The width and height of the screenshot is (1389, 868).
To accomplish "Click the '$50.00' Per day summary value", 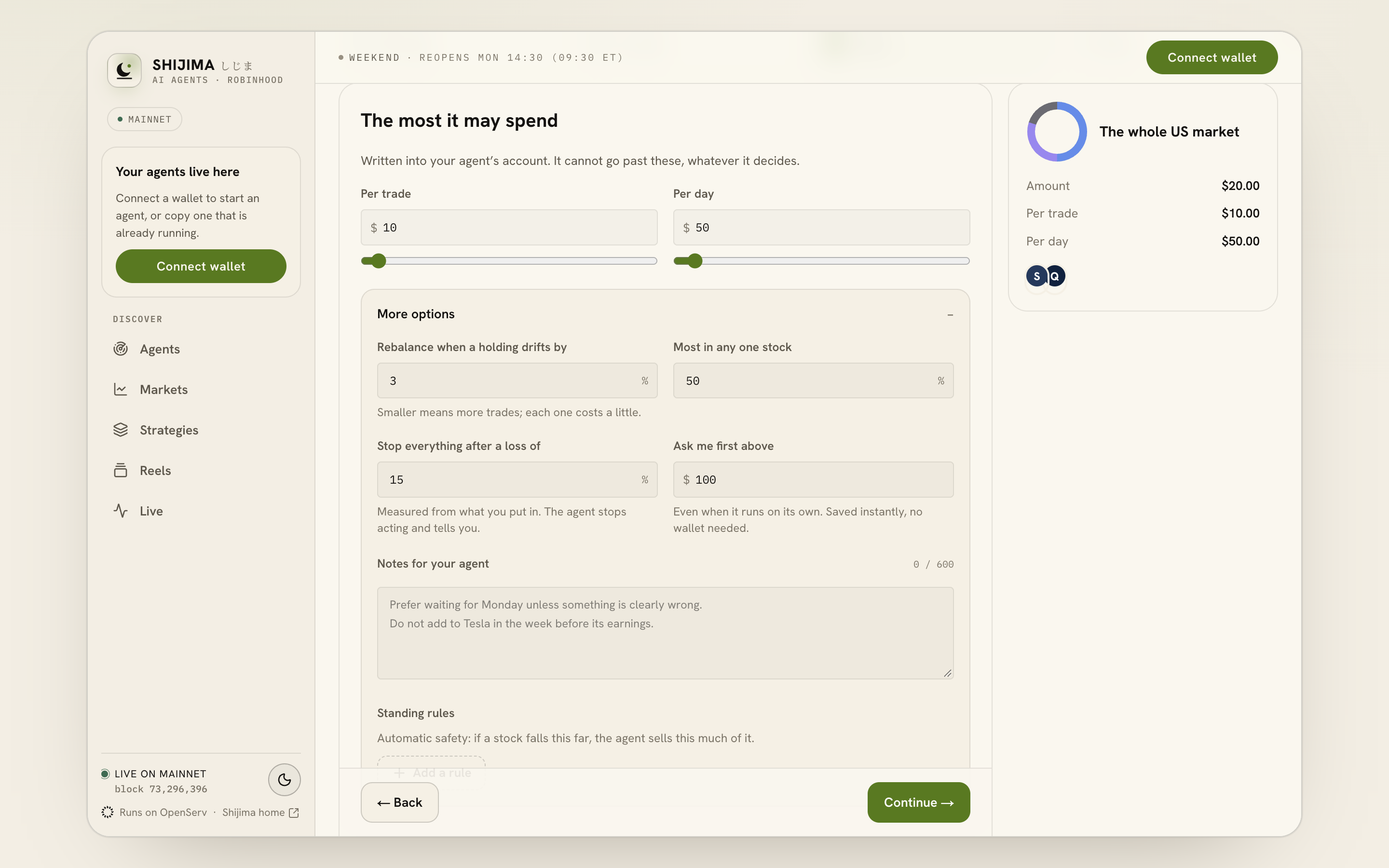I will 1240,241.
